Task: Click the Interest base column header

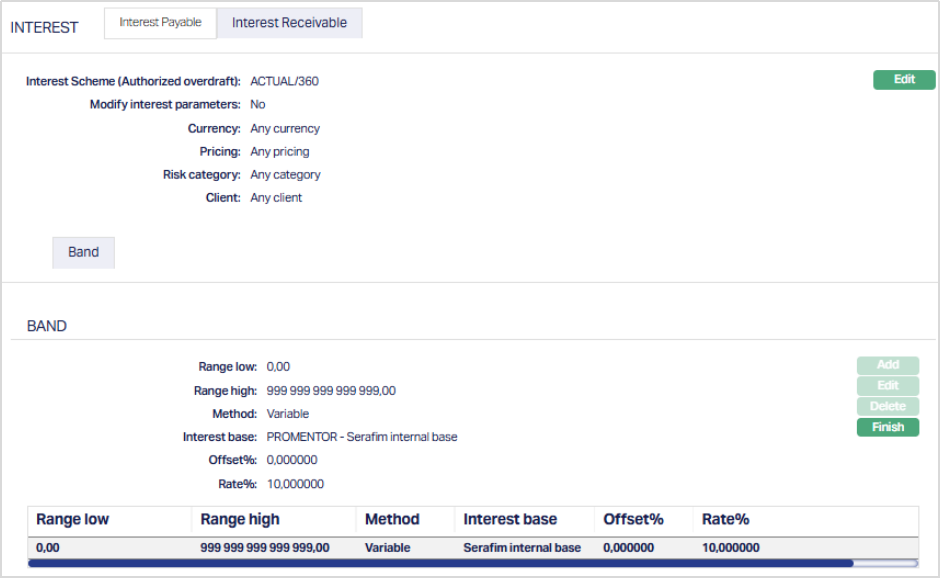Action: coord(510,520)
